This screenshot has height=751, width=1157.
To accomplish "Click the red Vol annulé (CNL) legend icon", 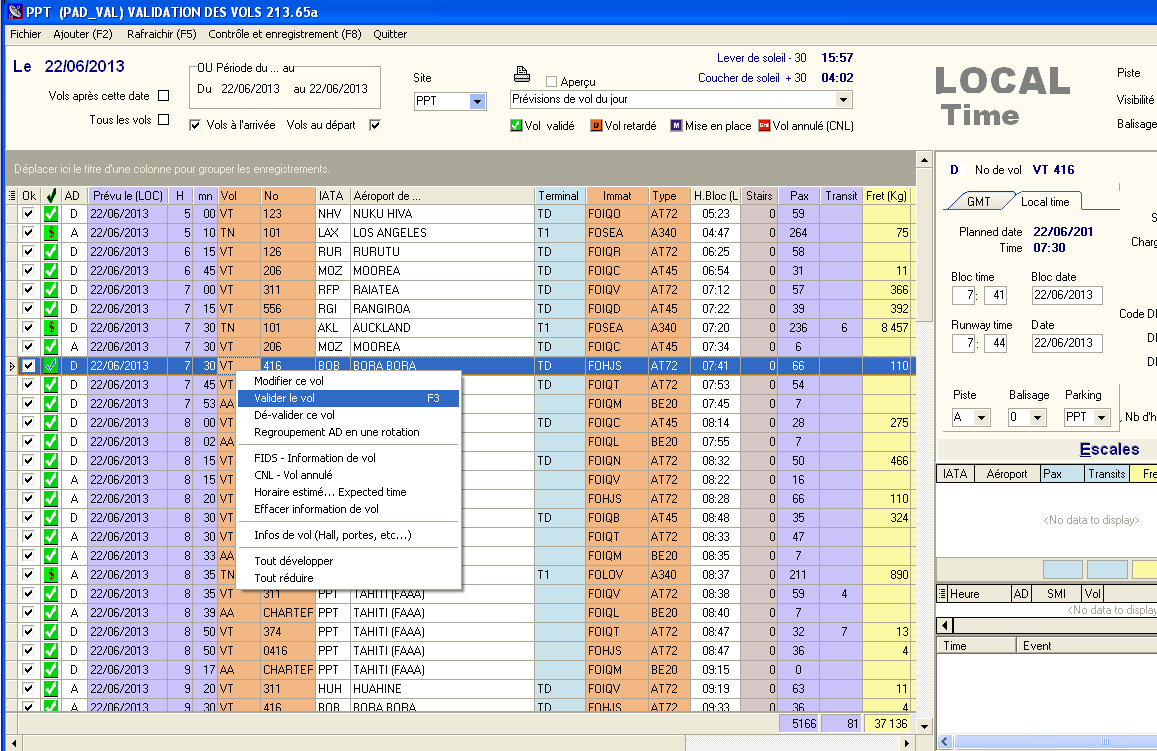I will tap(764, 126).
